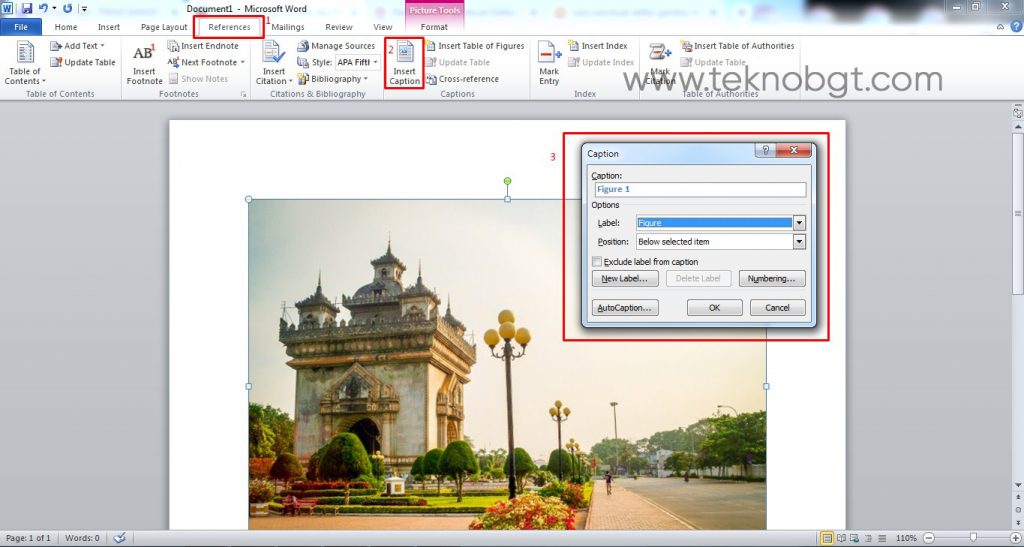This screenshot has width=1024, height=547.
Task: Open Insert Citation menu
Action: 274,63
